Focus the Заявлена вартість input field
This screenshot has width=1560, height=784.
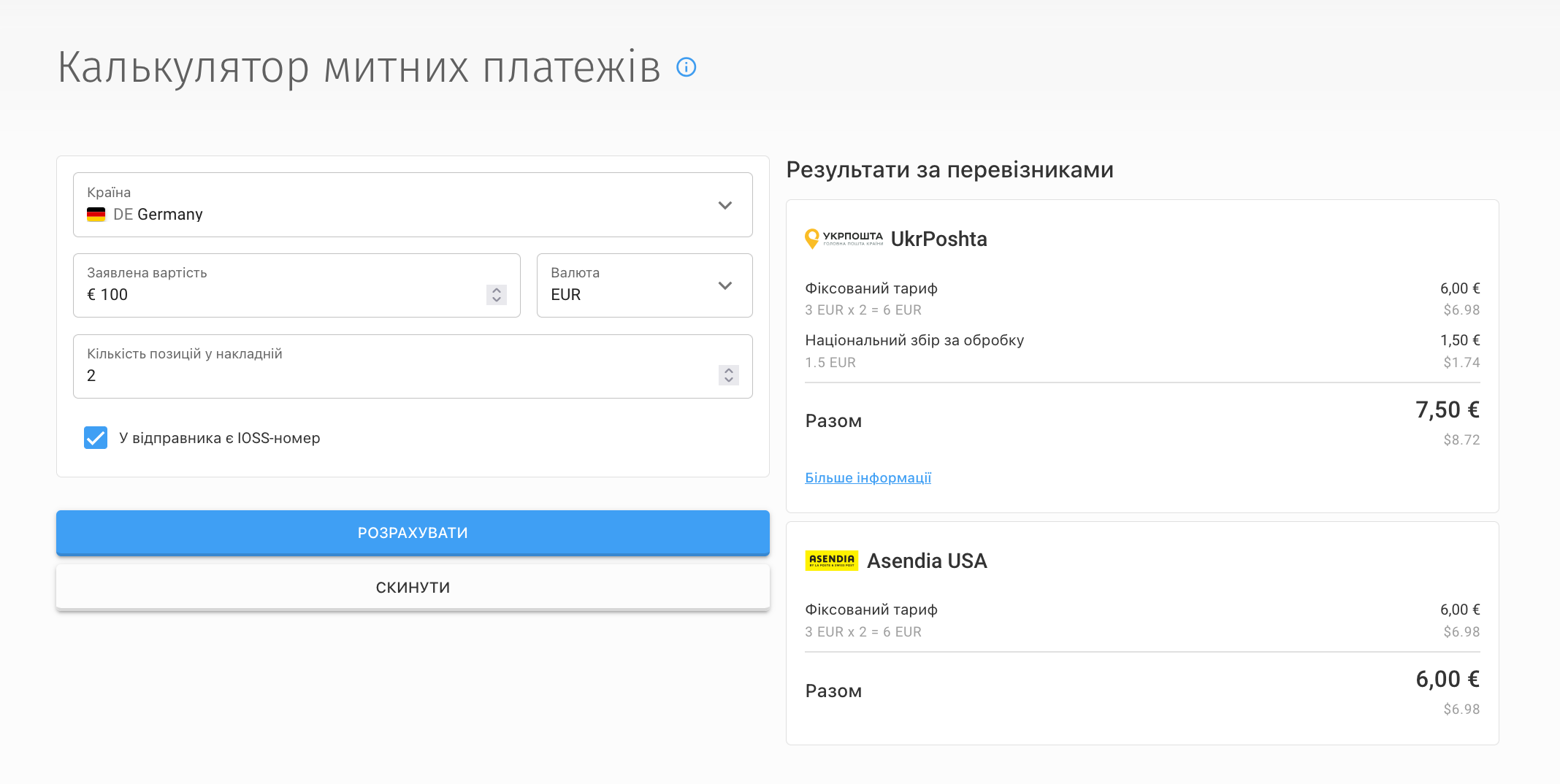click(297, 285)
